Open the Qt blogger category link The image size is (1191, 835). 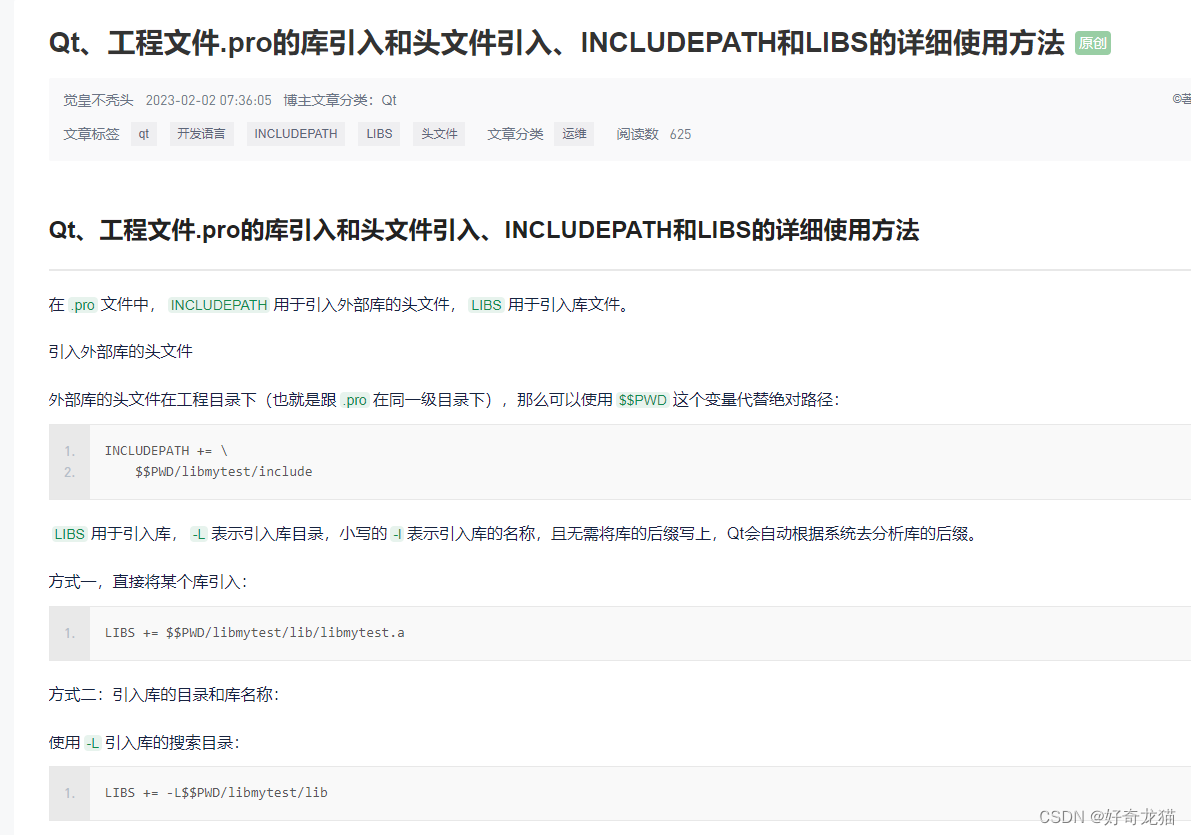[389, 100]
